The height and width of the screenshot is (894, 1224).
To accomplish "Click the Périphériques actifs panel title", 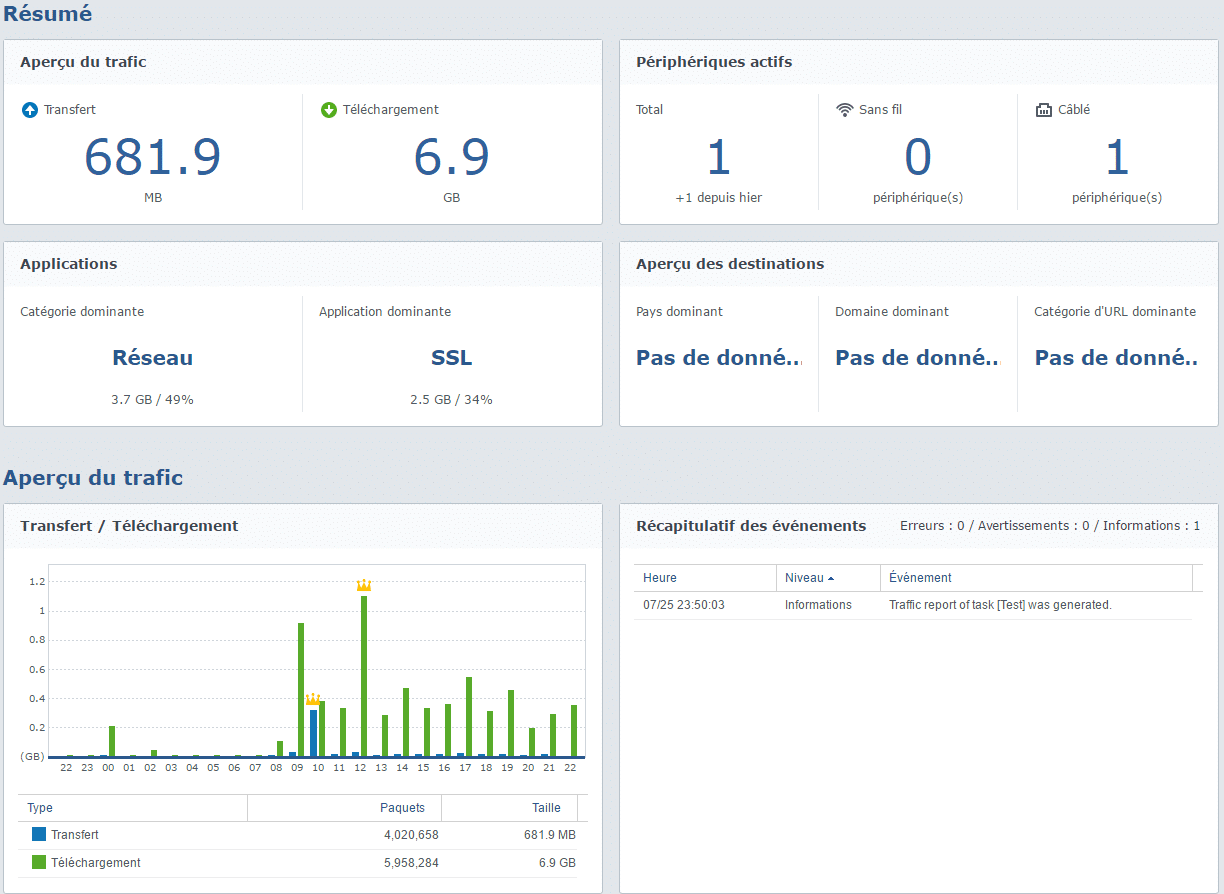I will click(x=714, y=62).
